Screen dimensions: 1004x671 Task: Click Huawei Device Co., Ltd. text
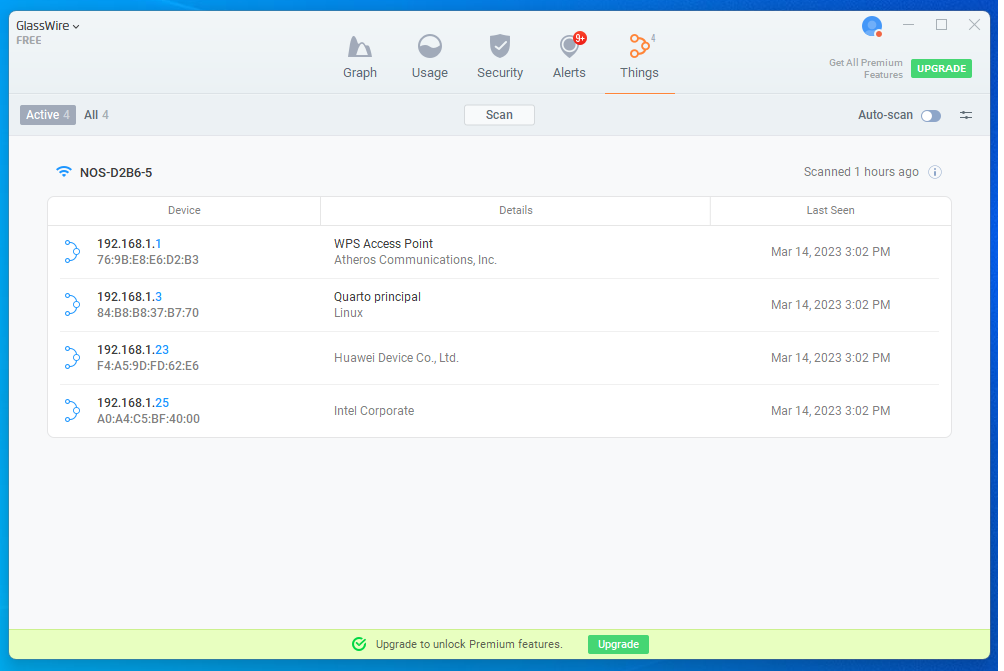(x=396, y=358)
